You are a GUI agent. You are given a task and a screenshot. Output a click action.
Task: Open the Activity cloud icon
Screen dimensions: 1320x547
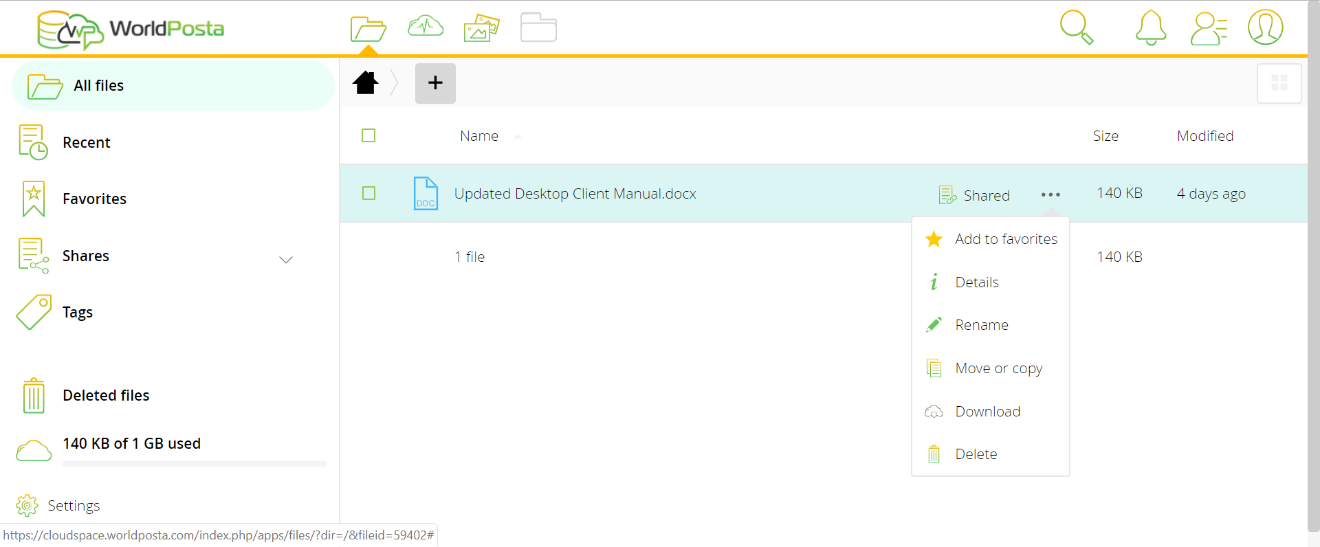[426, 27]
